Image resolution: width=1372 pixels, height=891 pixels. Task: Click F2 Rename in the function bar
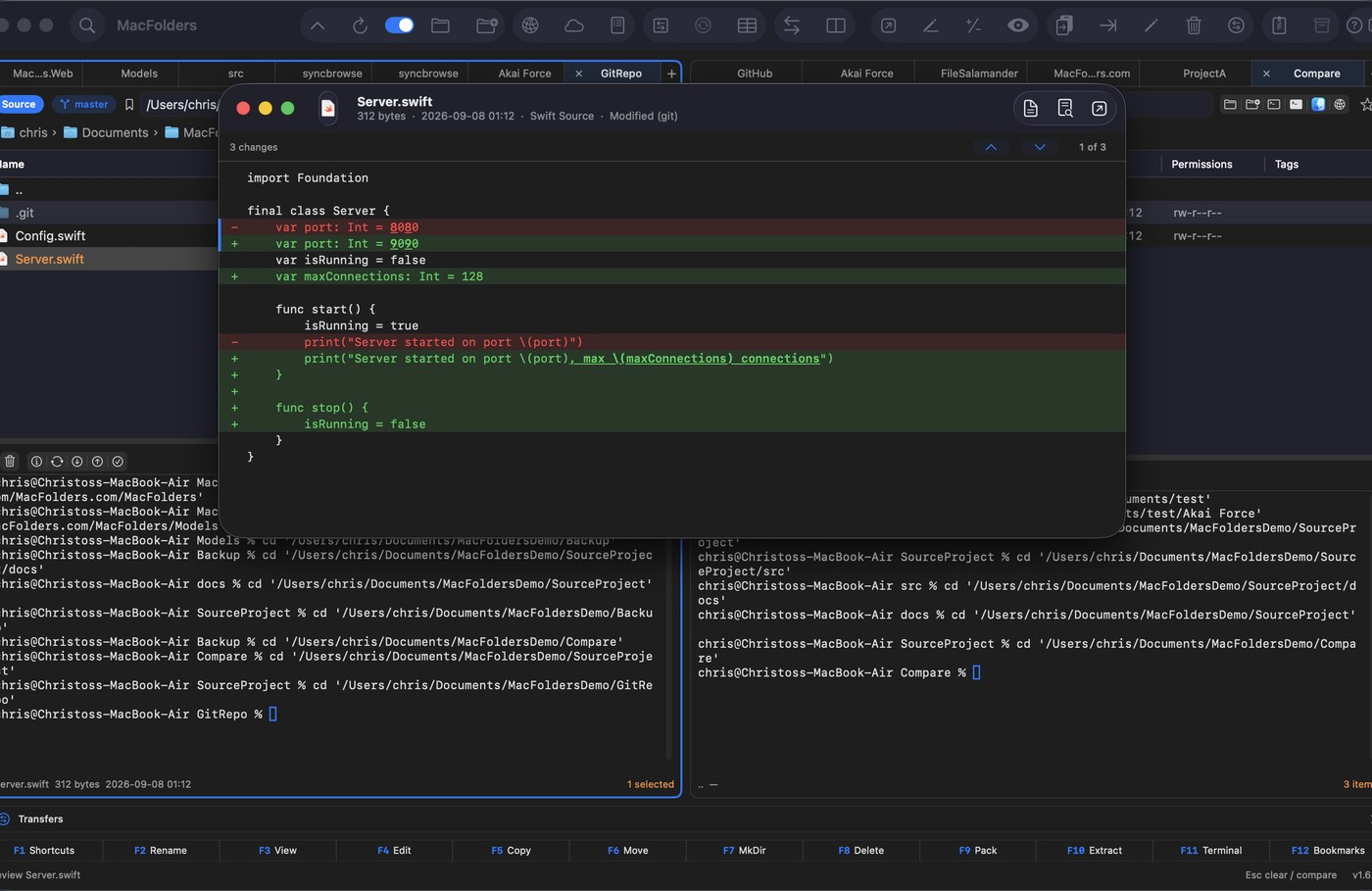coord(161,851)
